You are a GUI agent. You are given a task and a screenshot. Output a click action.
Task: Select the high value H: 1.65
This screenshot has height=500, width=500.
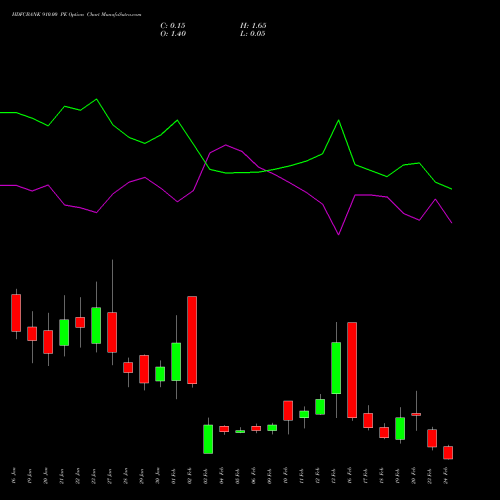point(253,26)
